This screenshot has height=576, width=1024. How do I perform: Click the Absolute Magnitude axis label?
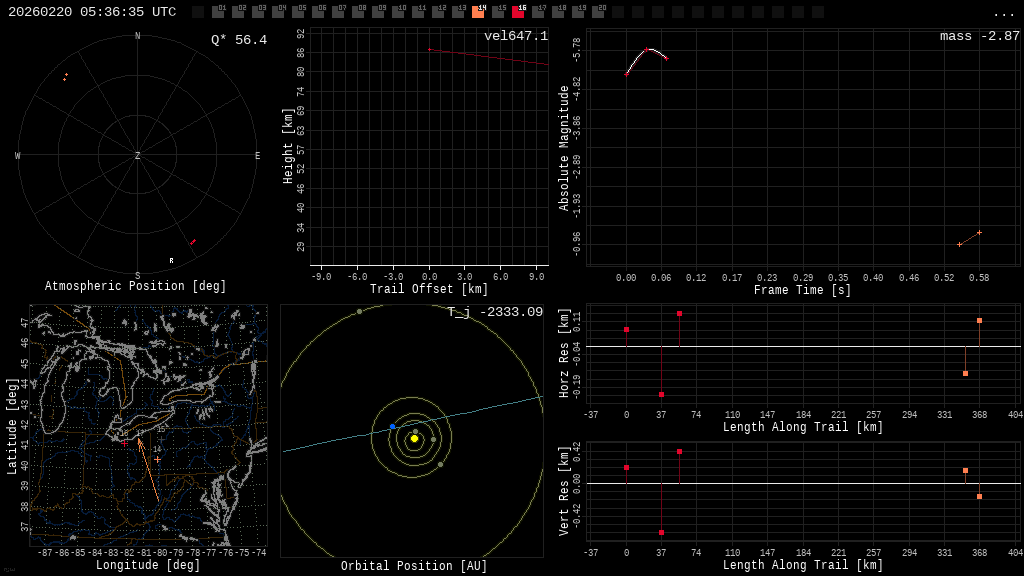click(x=564, y=148)
